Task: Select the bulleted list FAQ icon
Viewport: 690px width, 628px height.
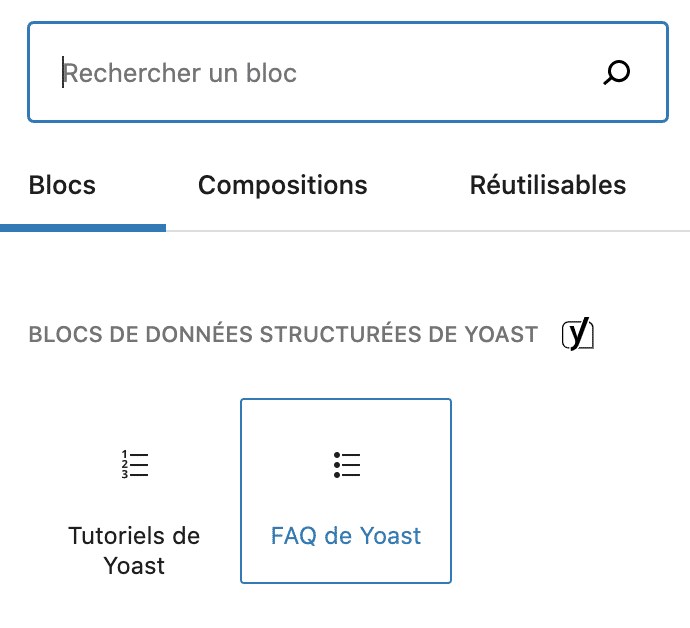Action: tap(346, 464)
